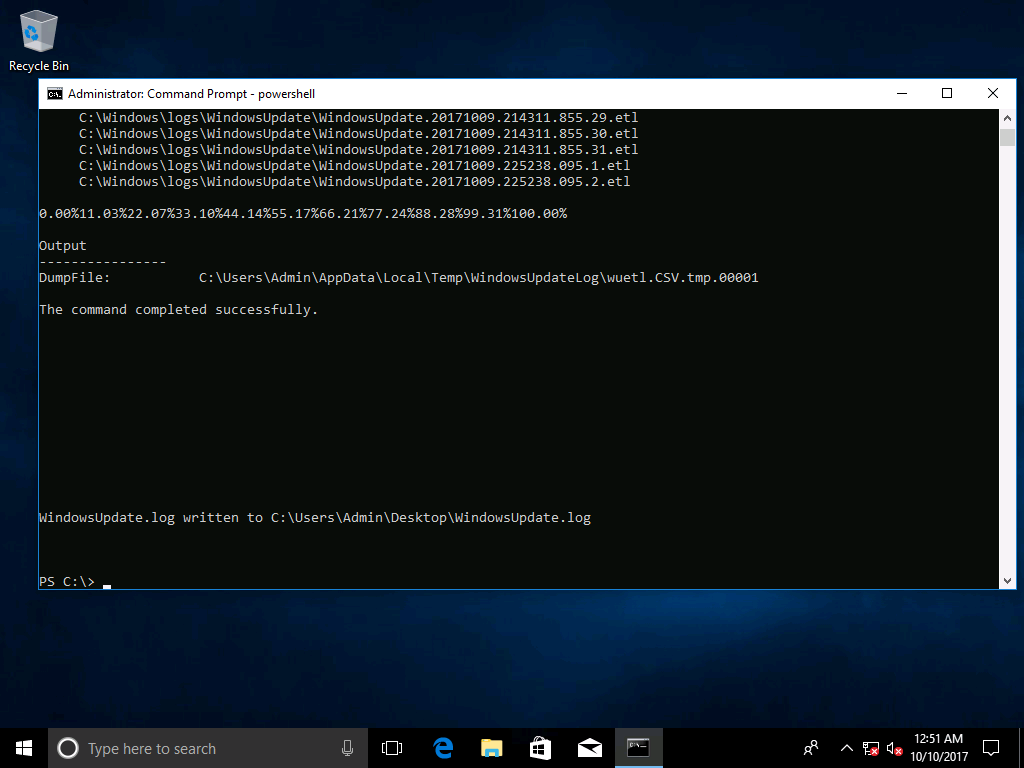
Task: Start Cortana voice search with the microphone
Action: [x=347, y=747]
